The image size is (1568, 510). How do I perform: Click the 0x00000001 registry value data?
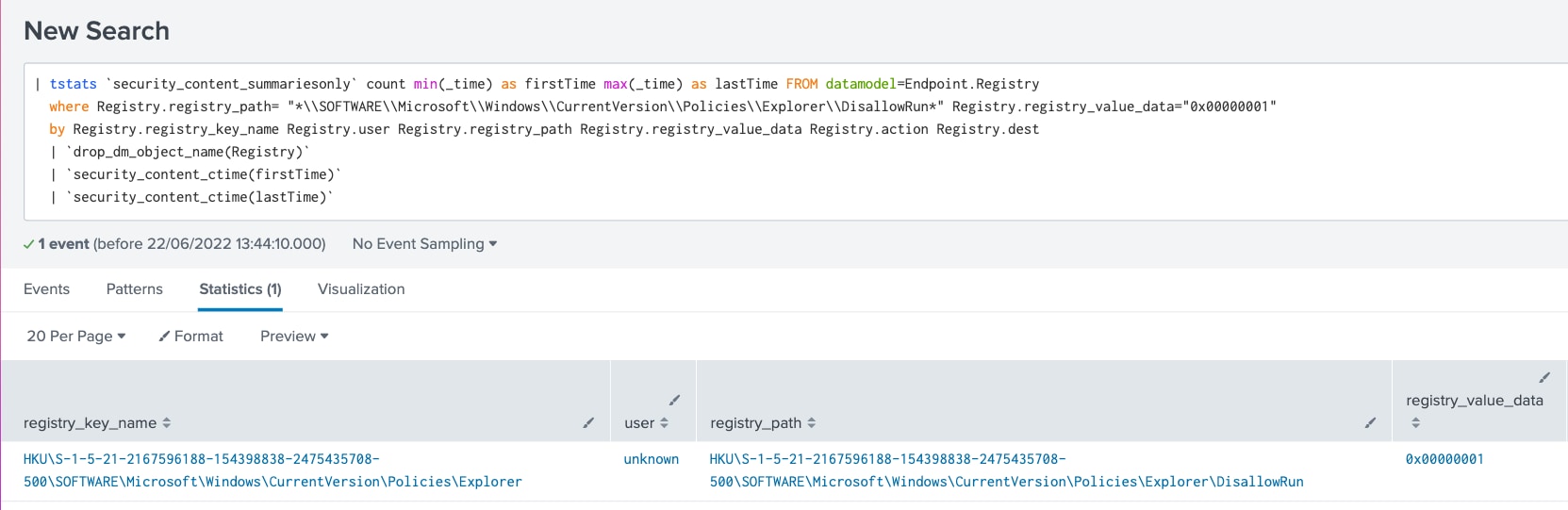point(1444,459)
